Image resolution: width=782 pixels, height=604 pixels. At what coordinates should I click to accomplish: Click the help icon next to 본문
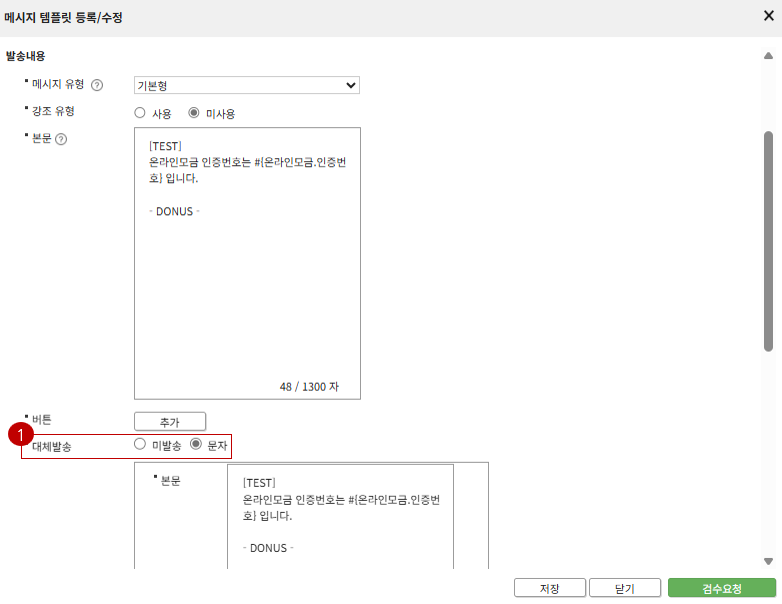point(61,139)
